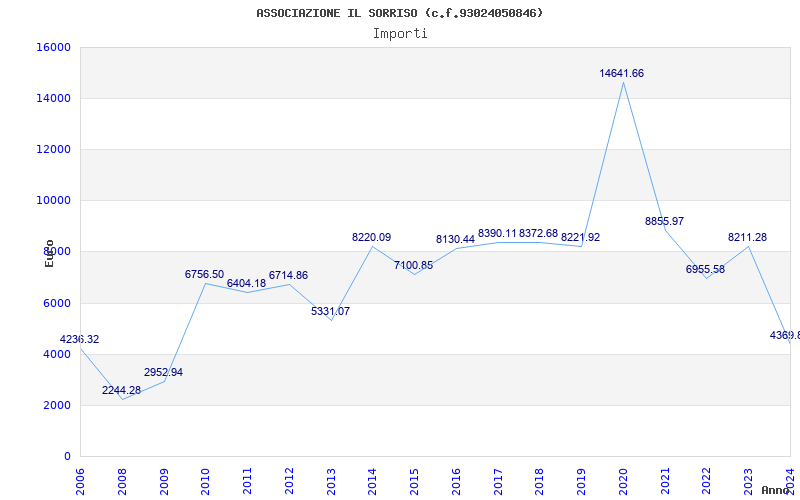Select the 8221.92 data label

[x=581, y=237]
